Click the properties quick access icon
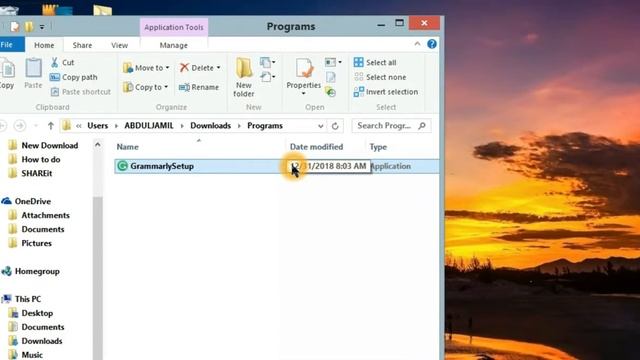Screen dimensions: 640x360 click(15, 27)
